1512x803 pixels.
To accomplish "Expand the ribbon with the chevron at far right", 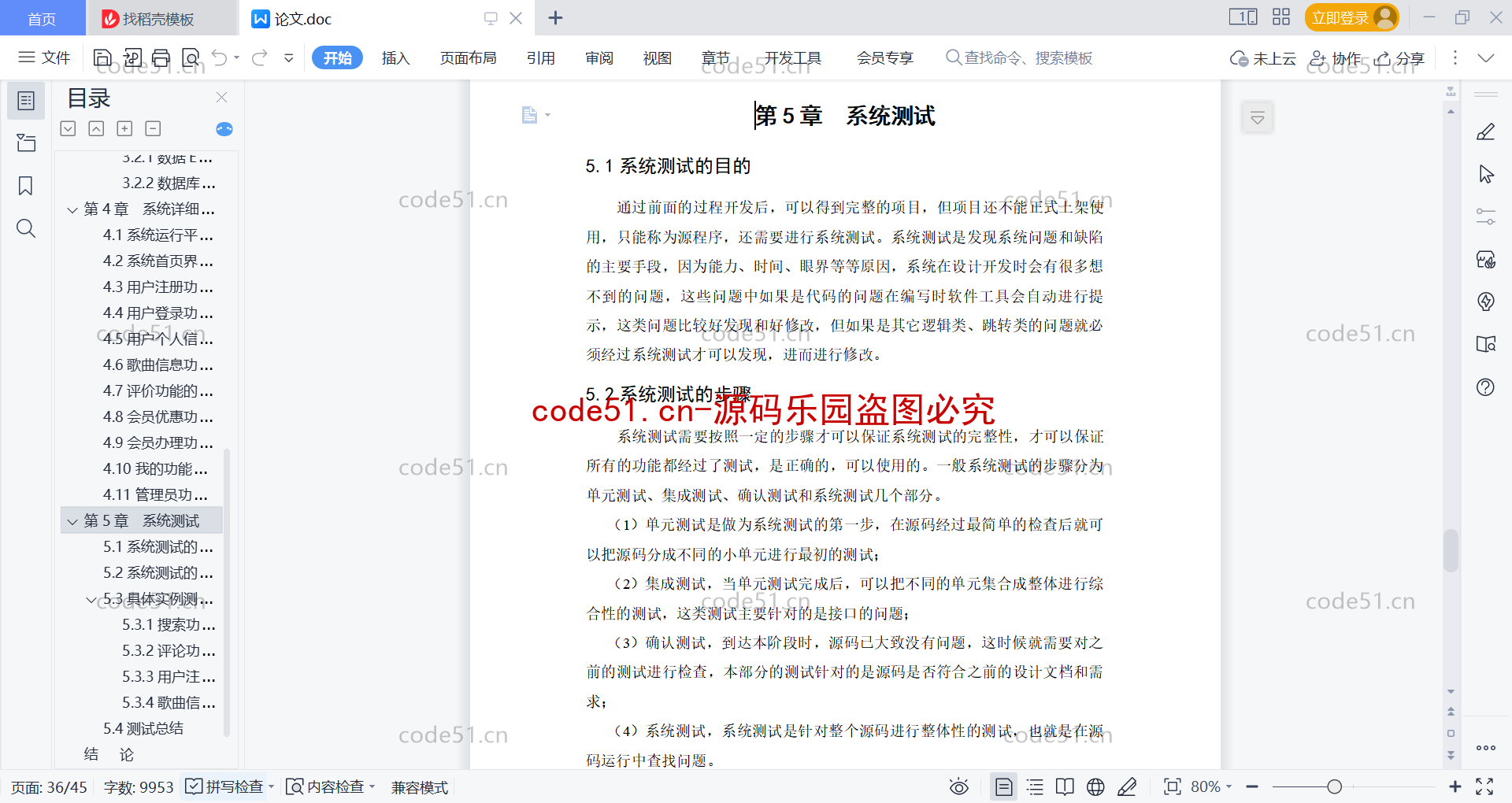I will (1486, 57).
